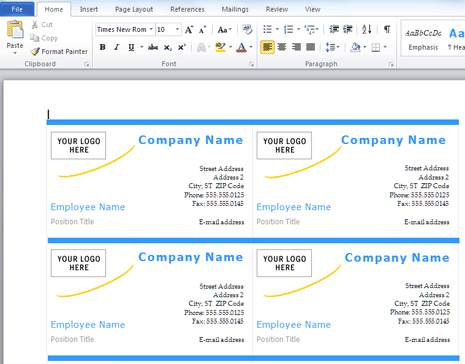Viewport: 465px width, 364px height.
Task: Open the font size 10 dropdown
Action: click(177, 29)
